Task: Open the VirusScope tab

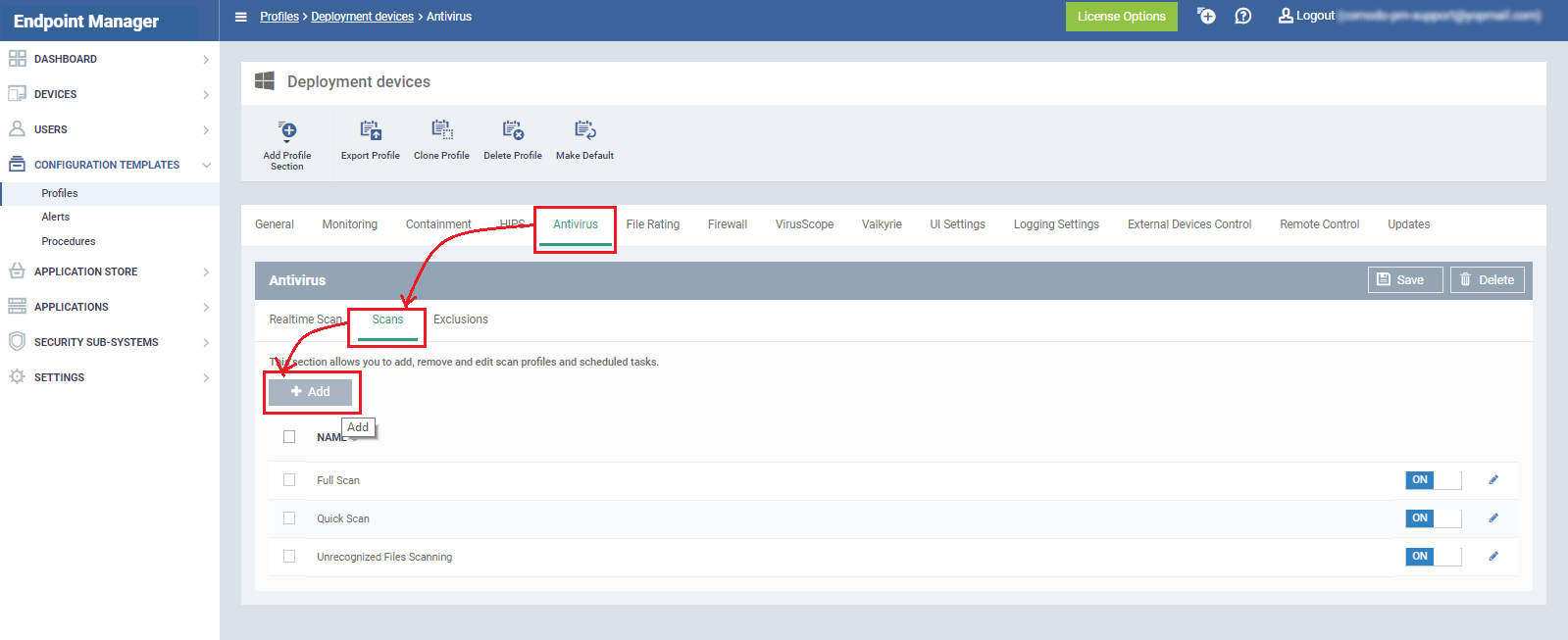Action: tap(804, 224)
